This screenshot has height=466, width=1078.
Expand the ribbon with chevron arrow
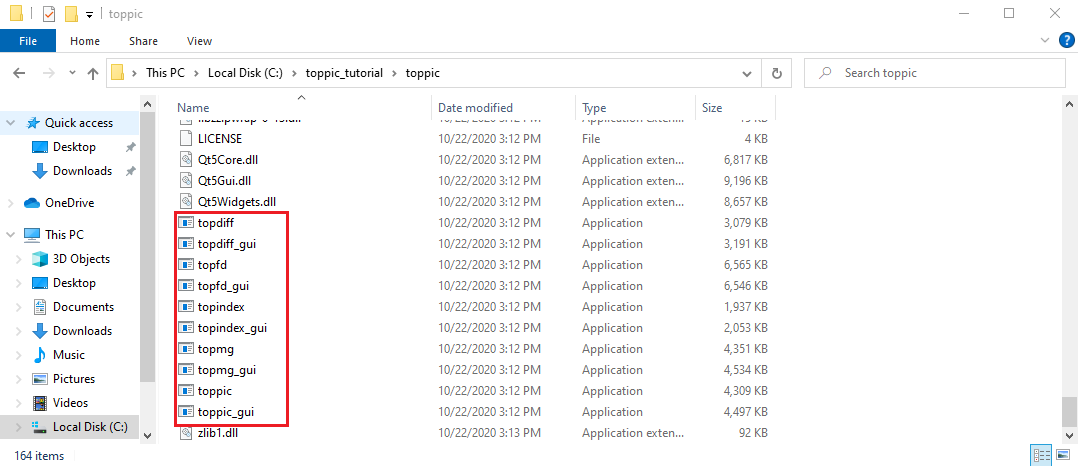[x=1044, y=41]
